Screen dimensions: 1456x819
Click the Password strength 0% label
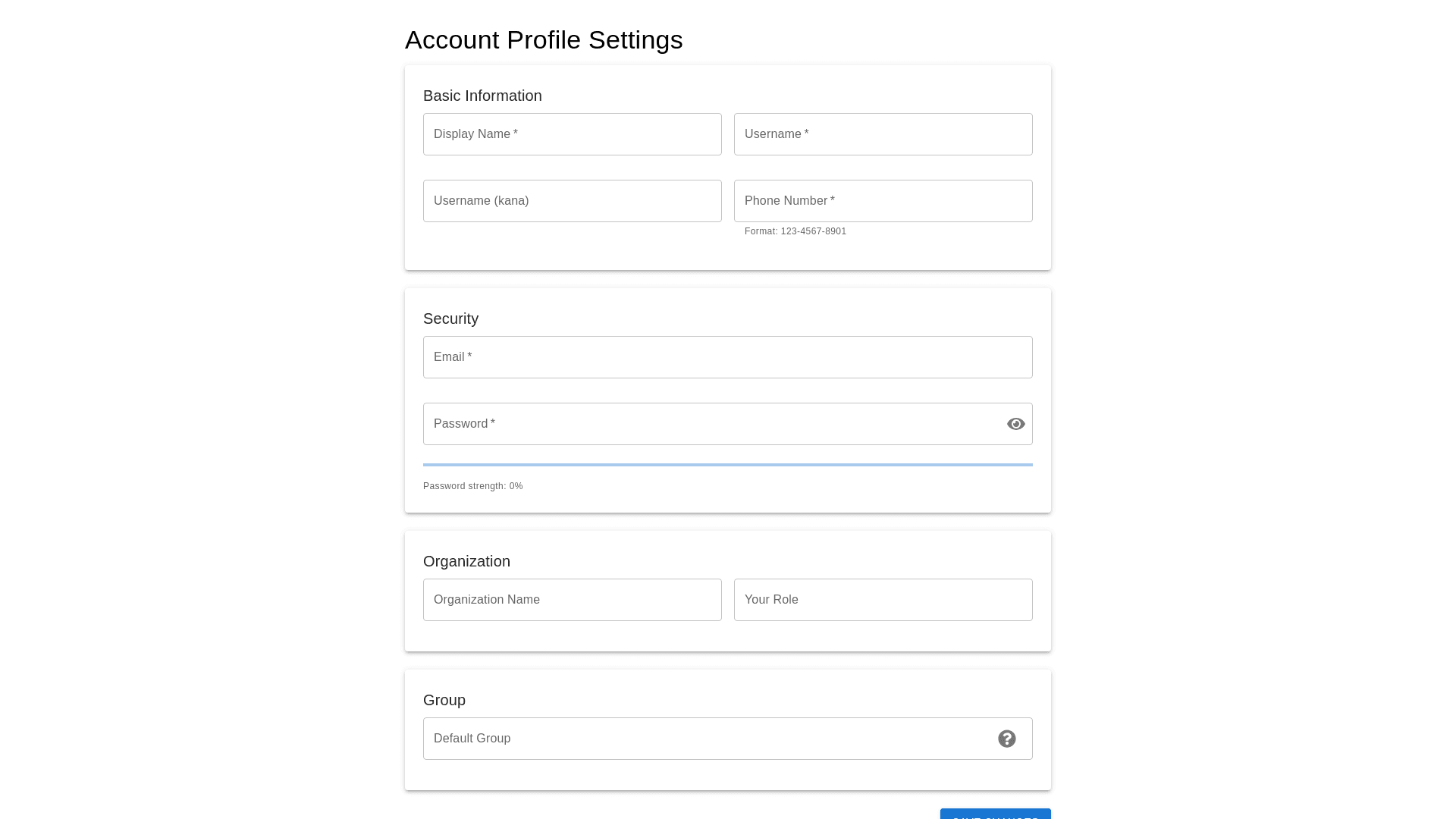click(x=473, y=486)
